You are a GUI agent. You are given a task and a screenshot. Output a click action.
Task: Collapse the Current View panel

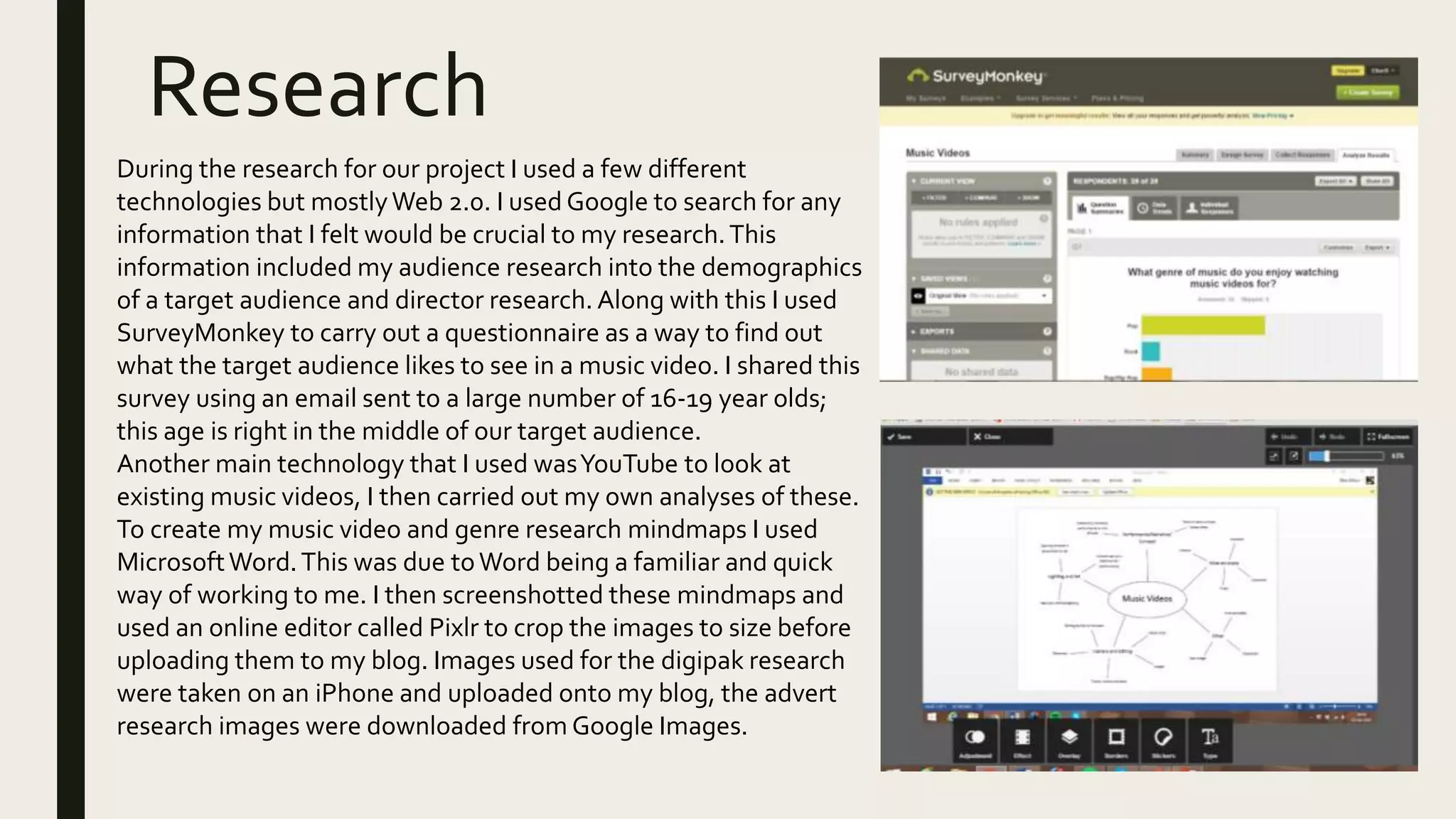click(x=915, y=181)
